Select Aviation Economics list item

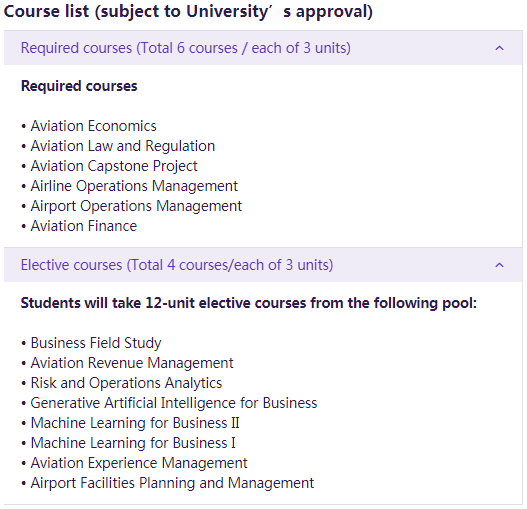click(x=93, y=126)
